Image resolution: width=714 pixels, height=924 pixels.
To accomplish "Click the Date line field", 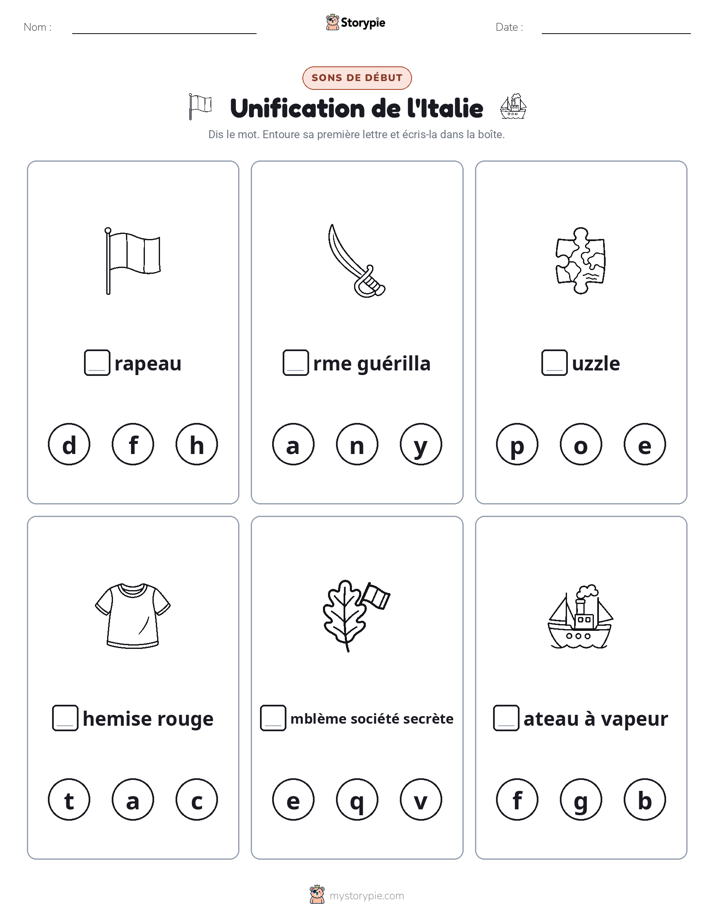I will coord(616,27).
